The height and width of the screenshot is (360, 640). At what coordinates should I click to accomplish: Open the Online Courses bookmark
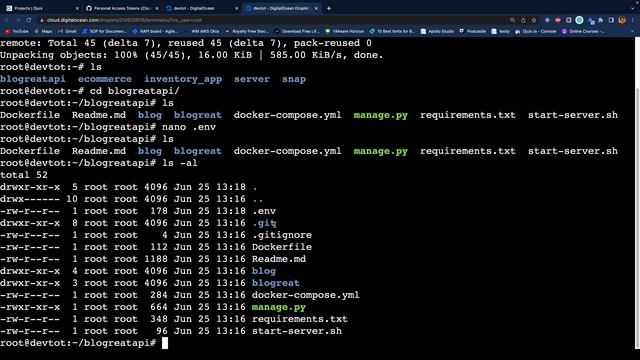584,31
